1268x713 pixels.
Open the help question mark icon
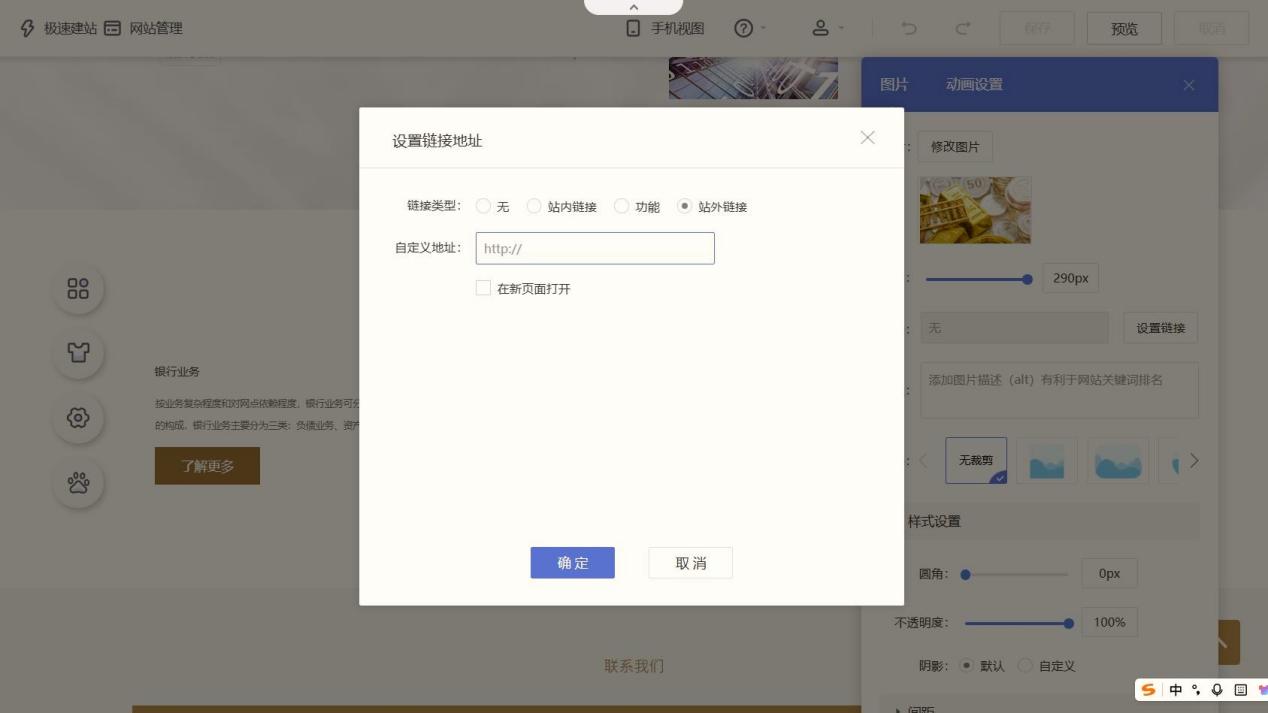(x=743, y=28)
